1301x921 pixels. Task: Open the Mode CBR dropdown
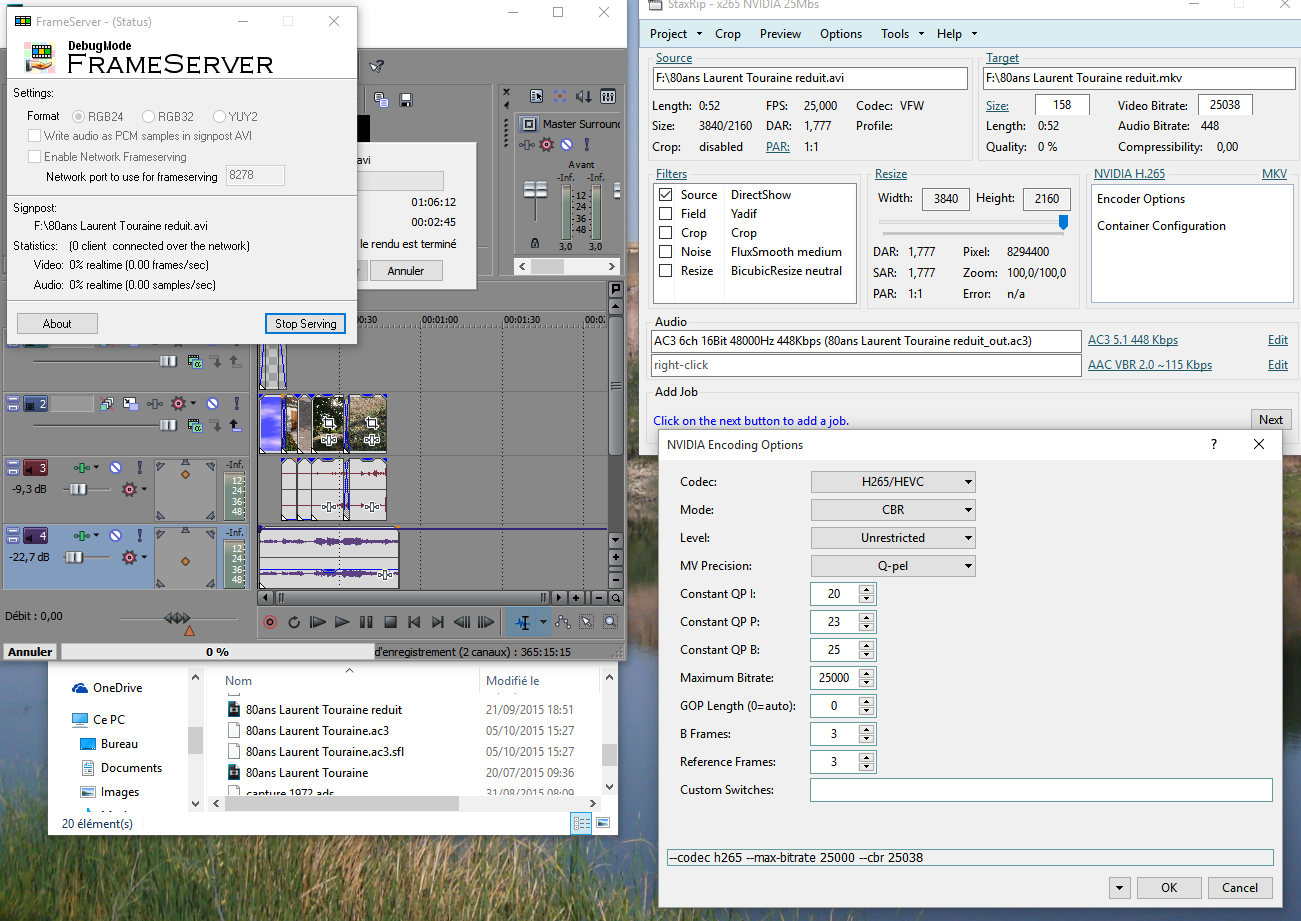[x=893, y=510]
